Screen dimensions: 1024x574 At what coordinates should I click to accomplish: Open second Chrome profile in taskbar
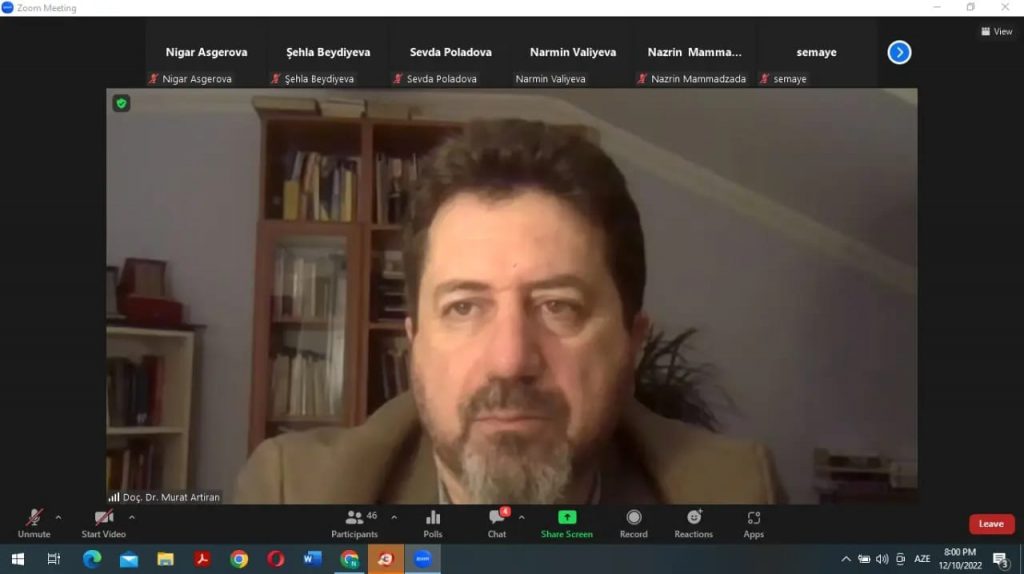349,559
